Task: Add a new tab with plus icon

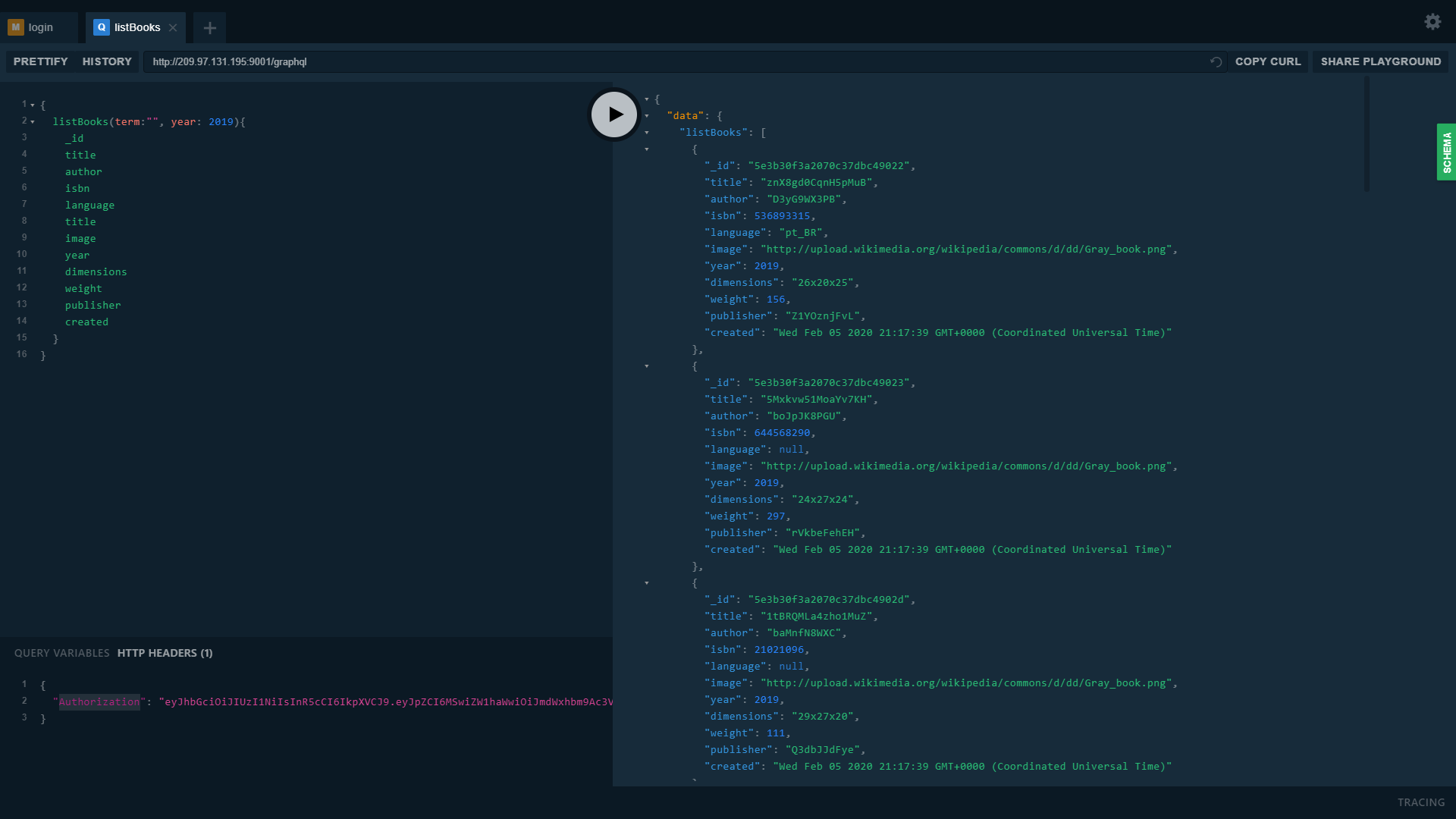Action: click(210, 28)
